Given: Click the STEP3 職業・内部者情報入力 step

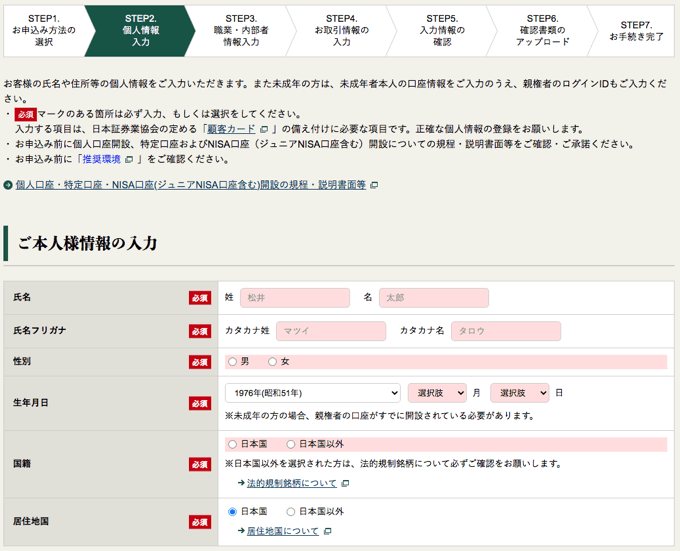Looking at the screenshot, I should pos(241,31).
